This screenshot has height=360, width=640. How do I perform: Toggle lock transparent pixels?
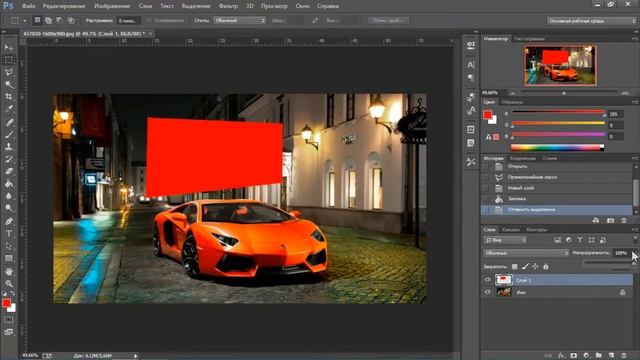[x=515, y=267]
